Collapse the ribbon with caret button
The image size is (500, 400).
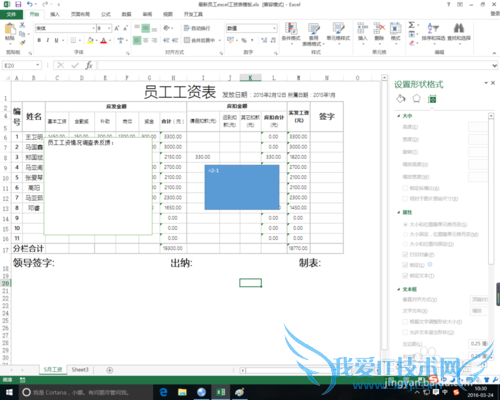point(494,53)
